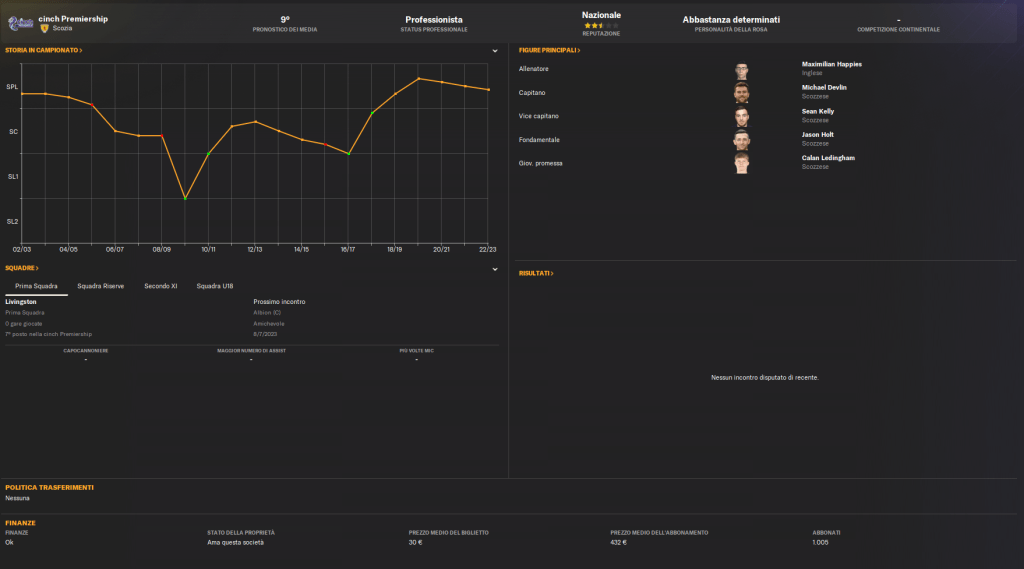Click the Albion (C) next opponent
The width and height of the screenshot is (1024, 569).
[267, 312]
